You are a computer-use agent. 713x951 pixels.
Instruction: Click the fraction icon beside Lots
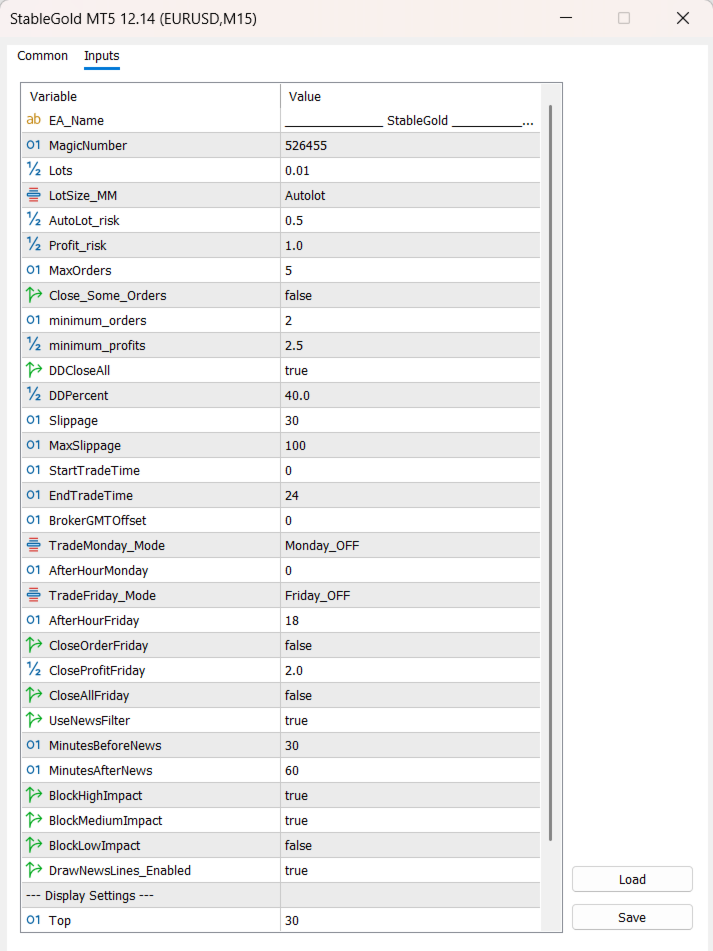[x=34, y=170]
